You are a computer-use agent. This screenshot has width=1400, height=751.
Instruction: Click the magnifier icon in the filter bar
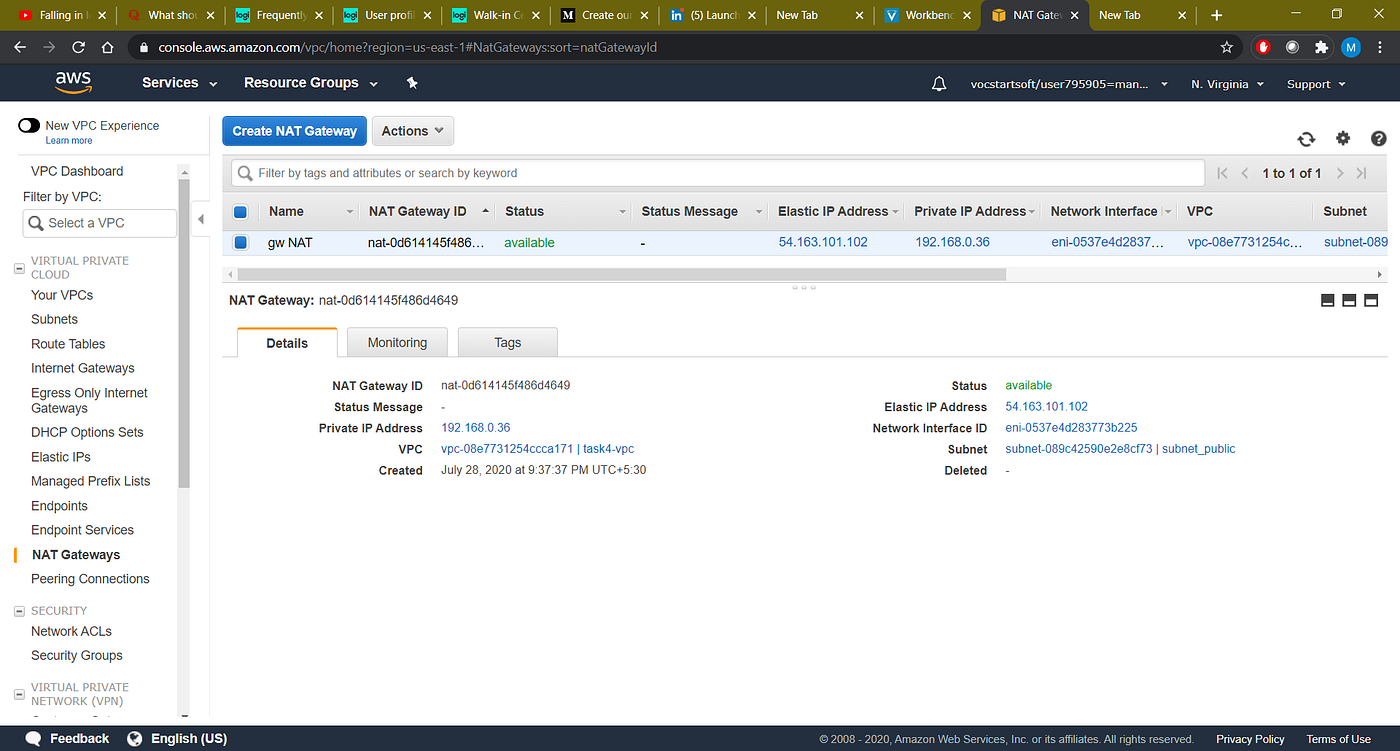click(245, 172)
